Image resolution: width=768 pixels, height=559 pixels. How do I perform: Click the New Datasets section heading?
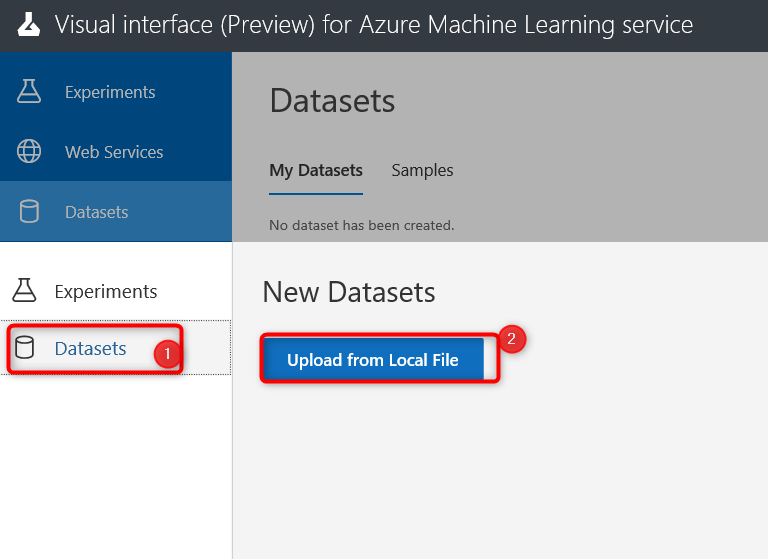click(x=349, y=292)
